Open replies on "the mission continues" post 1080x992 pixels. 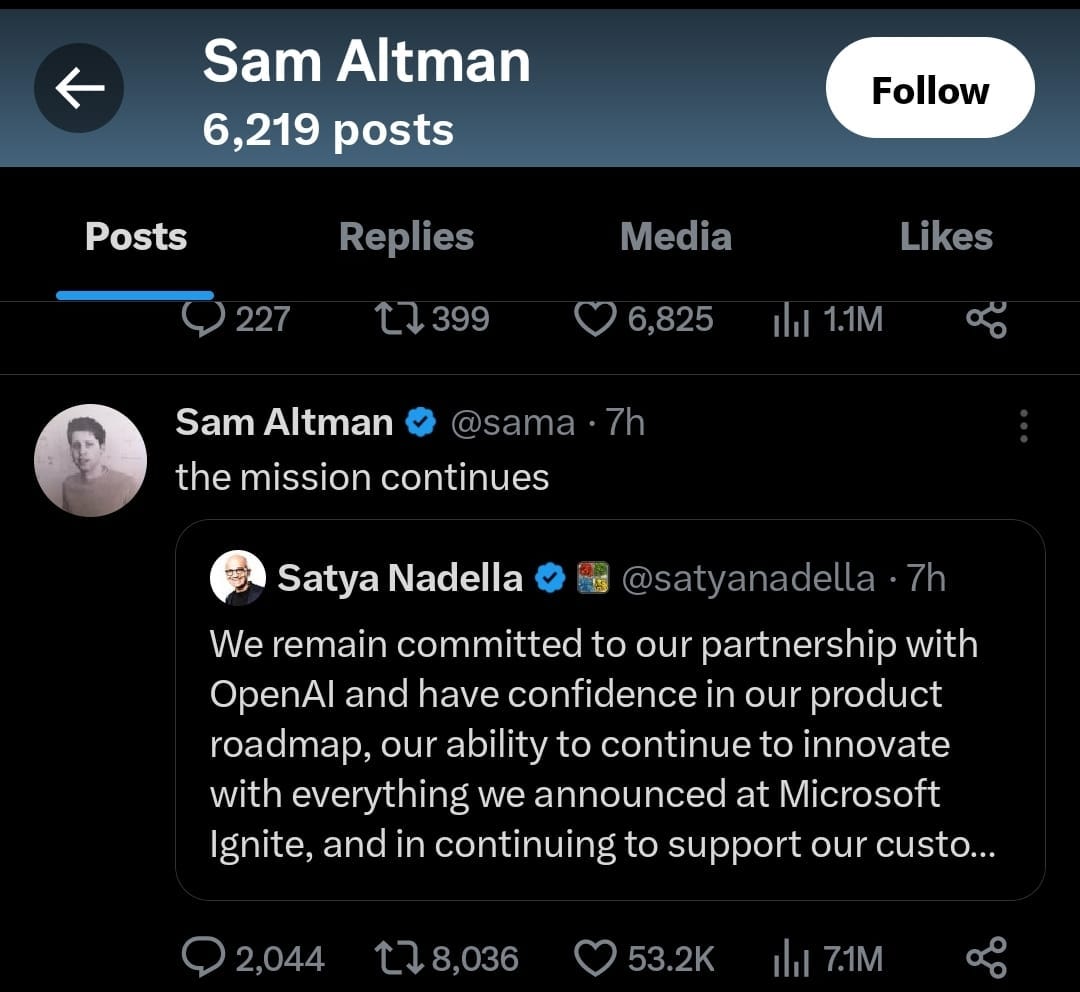pyautogui.click(x=205, y=959)
